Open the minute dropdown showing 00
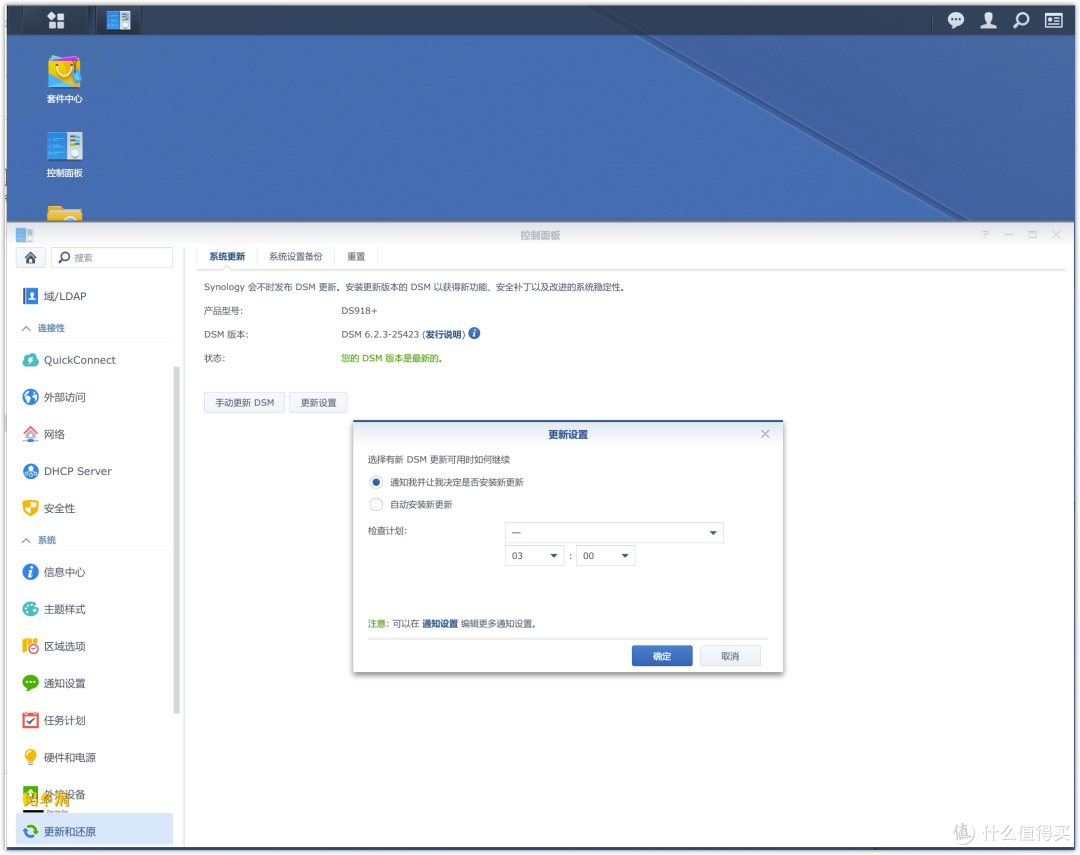 pos(605,556)
